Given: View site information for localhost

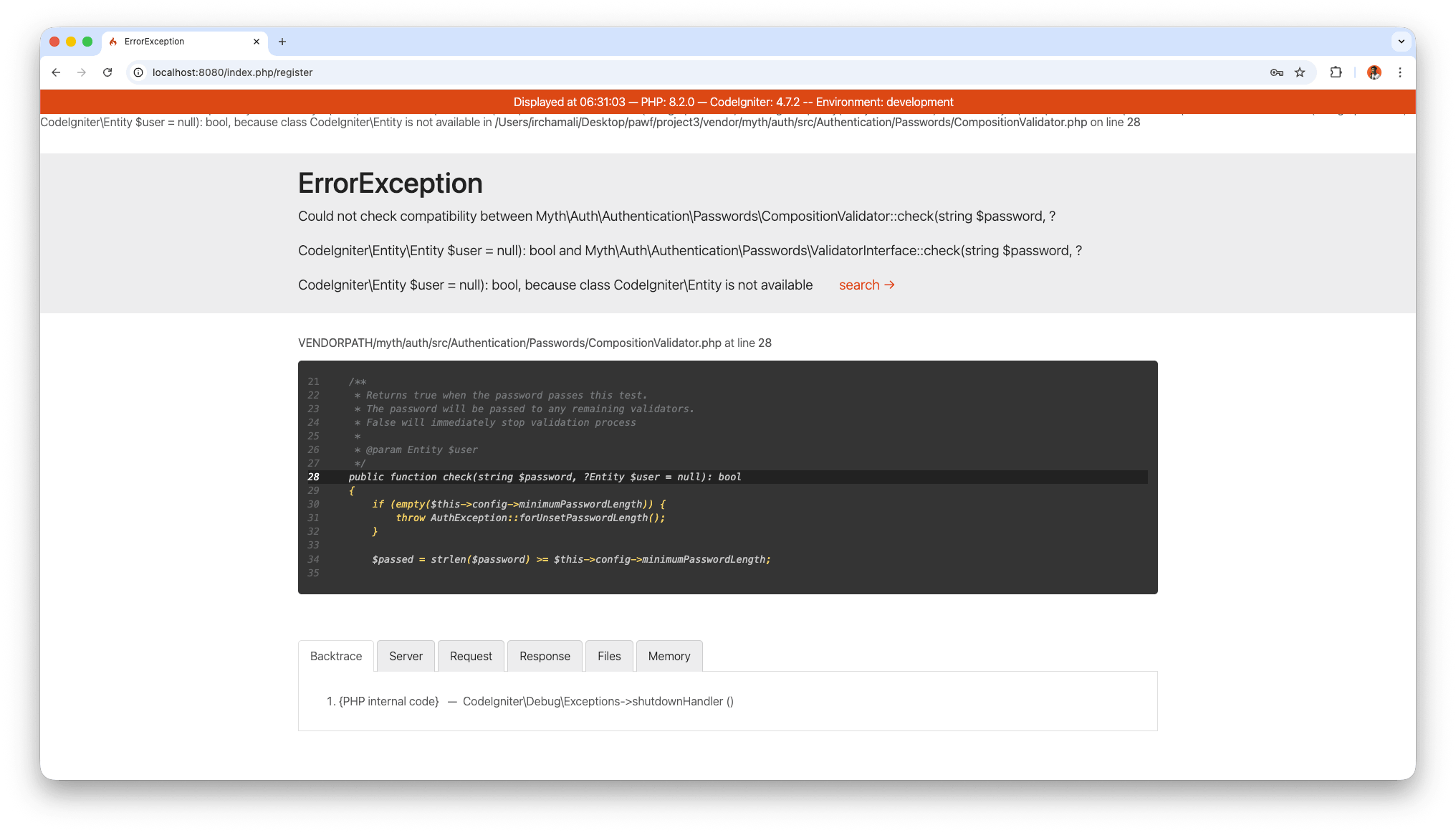Looking at the screenshot, I should pos(138,72).
